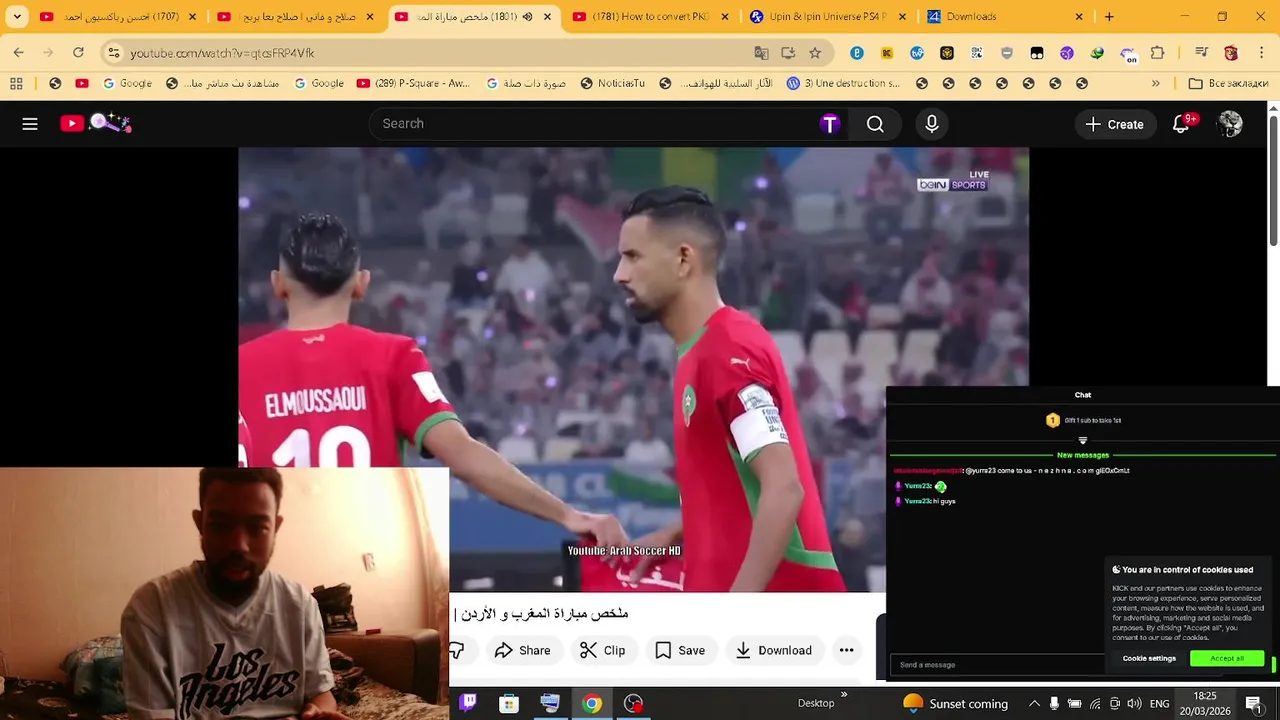Open the YouTube guide hamburger menu
This screenshot has width=1280, height=720.
coord(30,124)
